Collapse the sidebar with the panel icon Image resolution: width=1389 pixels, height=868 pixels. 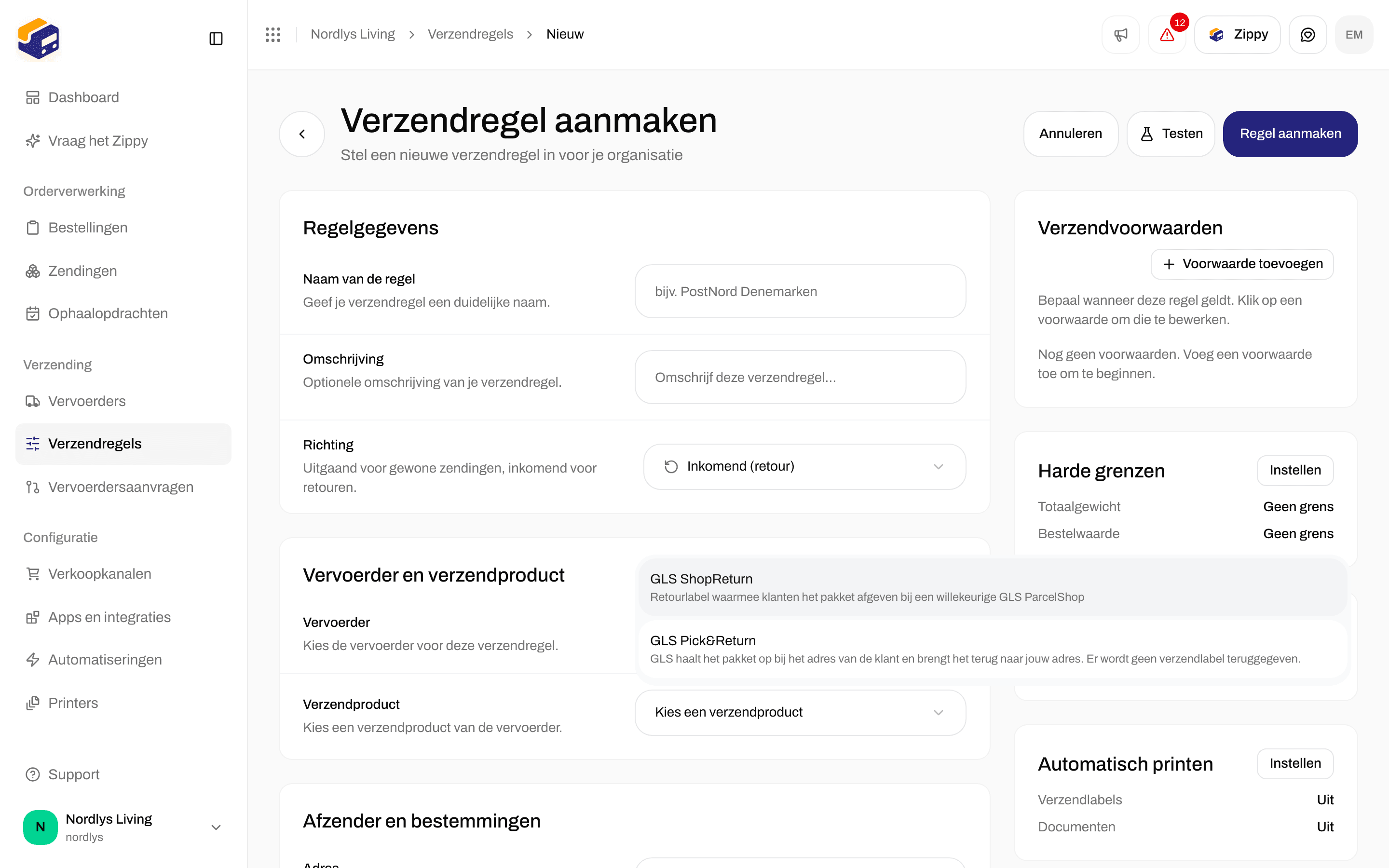click(x=216, y=39)
